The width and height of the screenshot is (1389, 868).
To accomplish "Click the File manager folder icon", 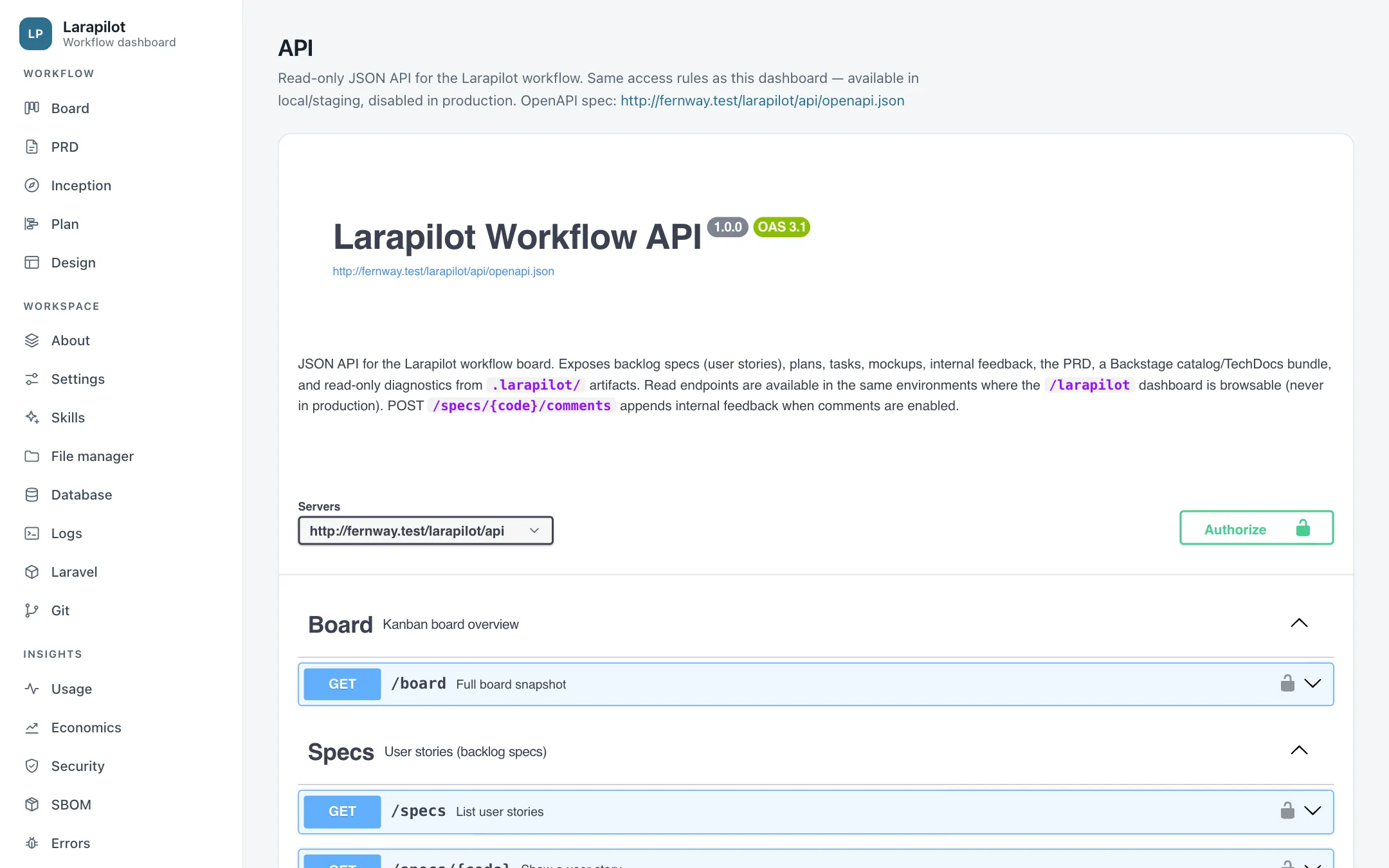I will [32, 456].
